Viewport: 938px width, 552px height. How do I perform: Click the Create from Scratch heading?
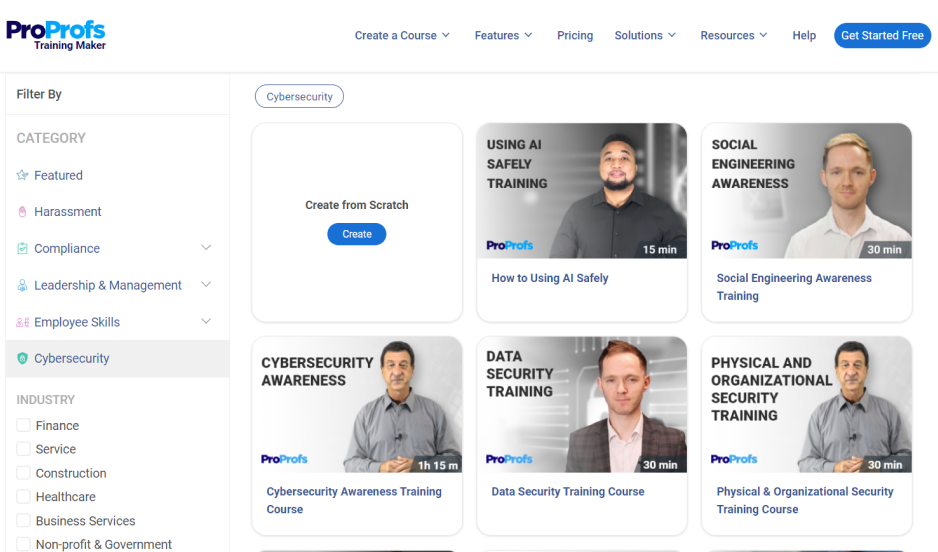[357, 205]
